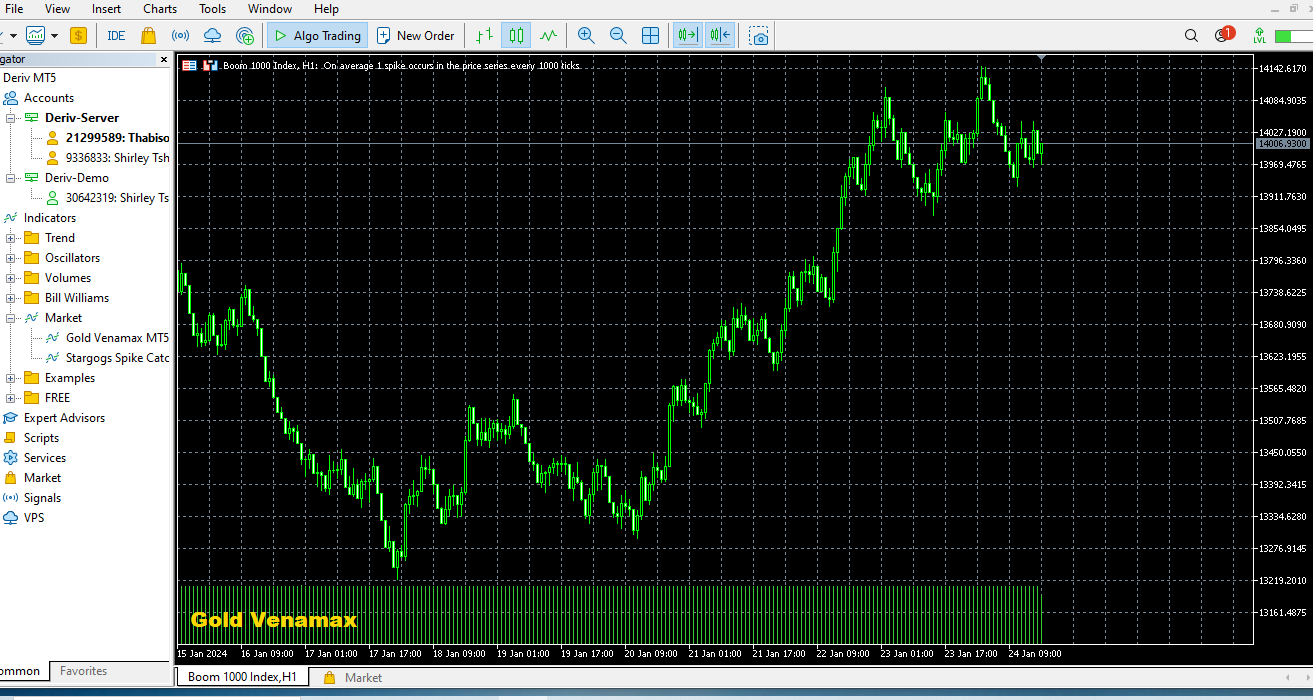Open the chart icon dropdown arrow

[54, 35]
